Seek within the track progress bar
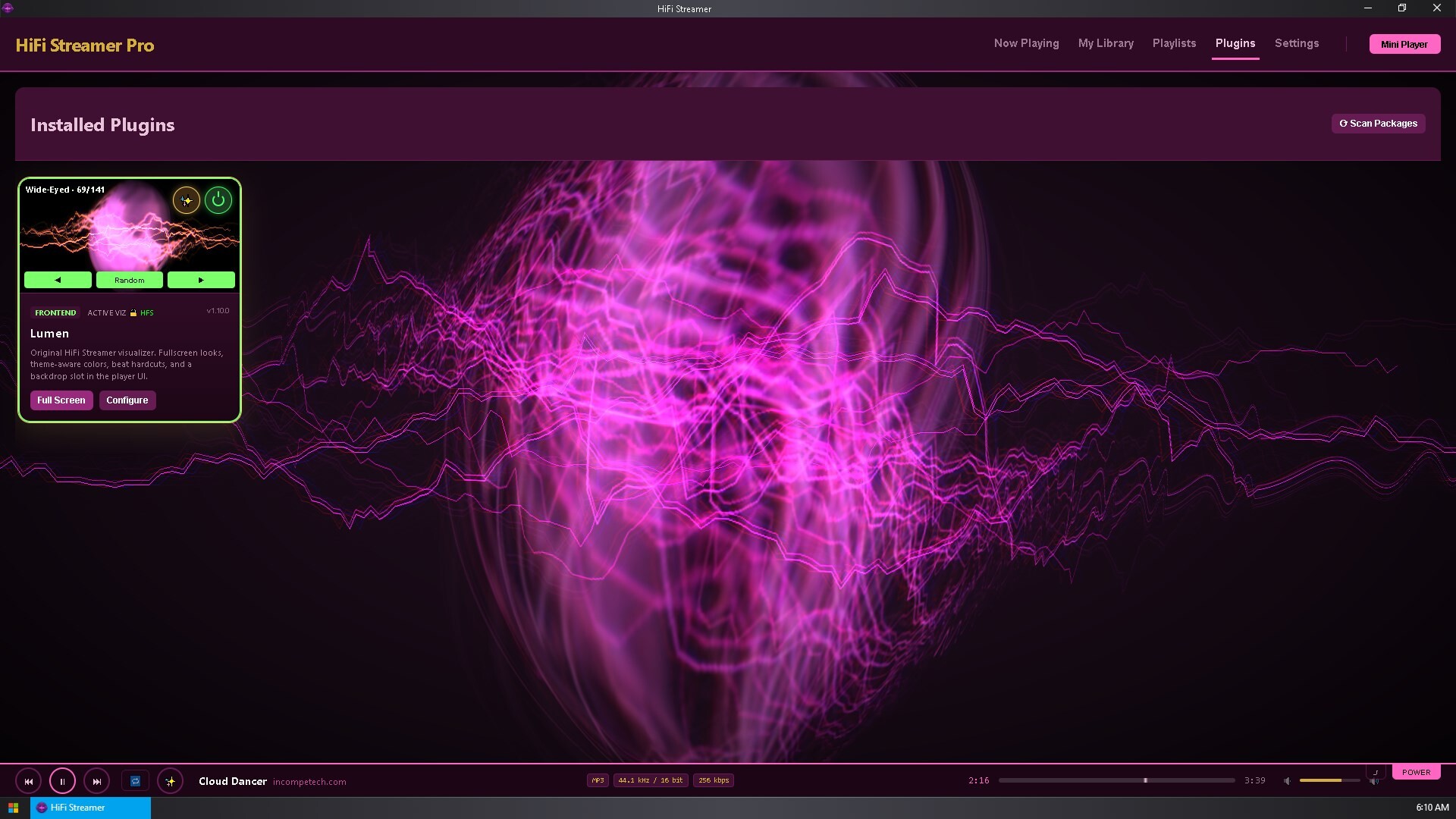 1116,780
